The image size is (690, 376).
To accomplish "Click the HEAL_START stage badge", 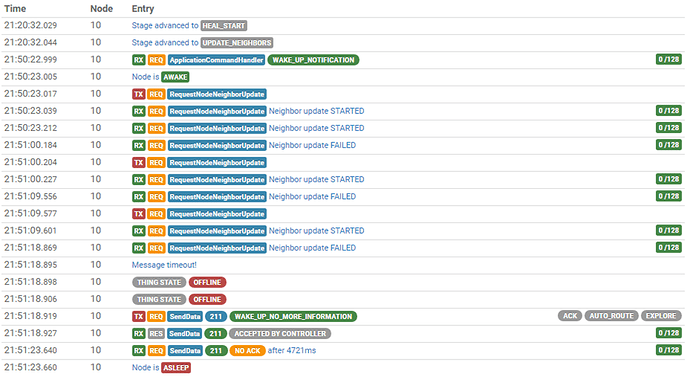I will tap(224, 26).
